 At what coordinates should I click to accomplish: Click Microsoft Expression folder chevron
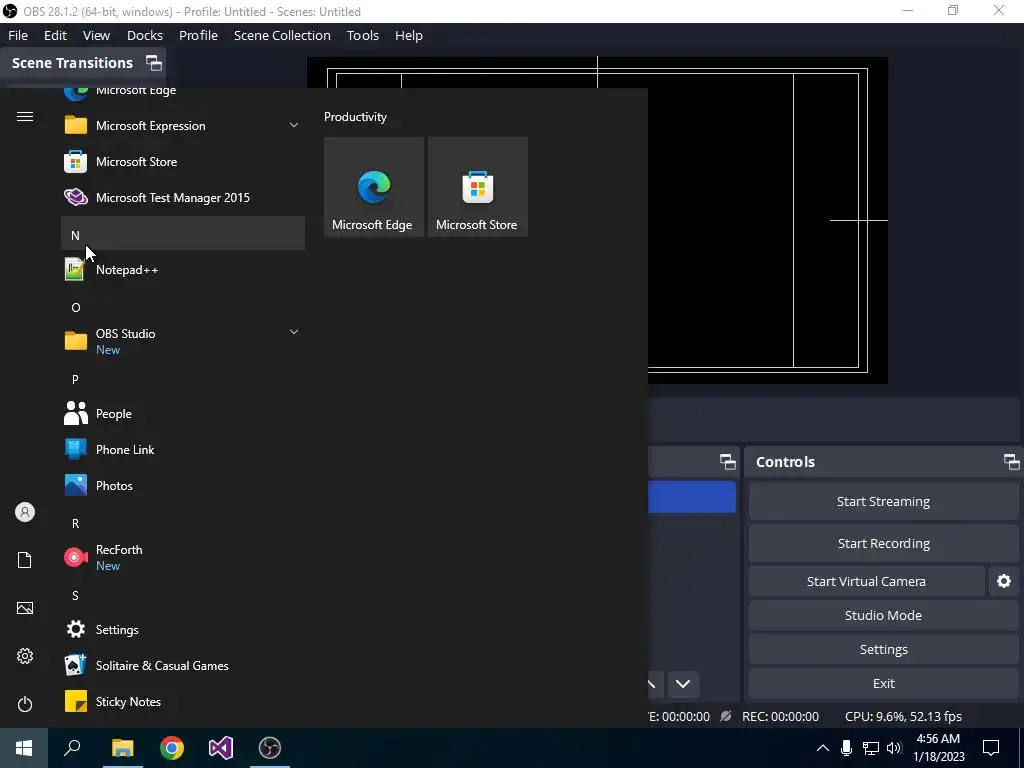pos(294,125)
